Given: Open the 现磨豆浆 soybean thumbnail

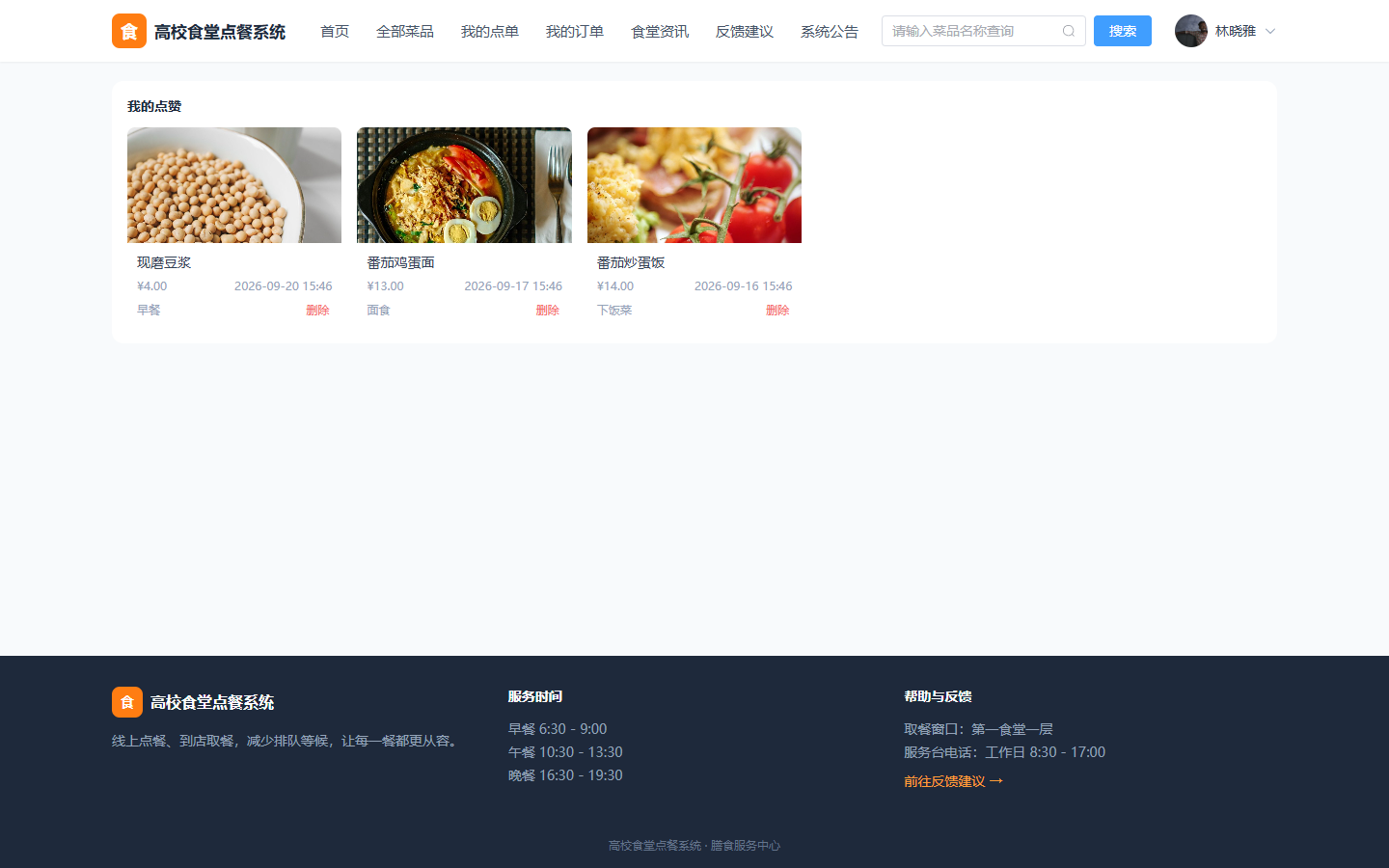Looking at the screenshot, I should [234, 185].
